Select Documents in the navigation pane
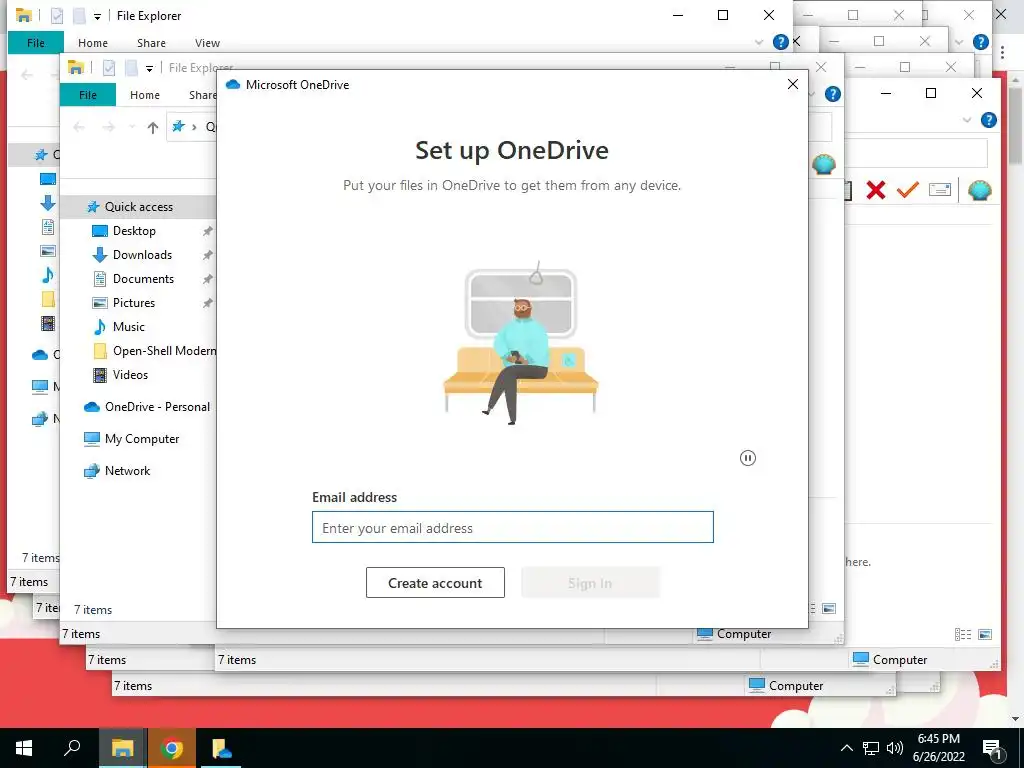The image size is (1024, 768). [x=143, y=279]
